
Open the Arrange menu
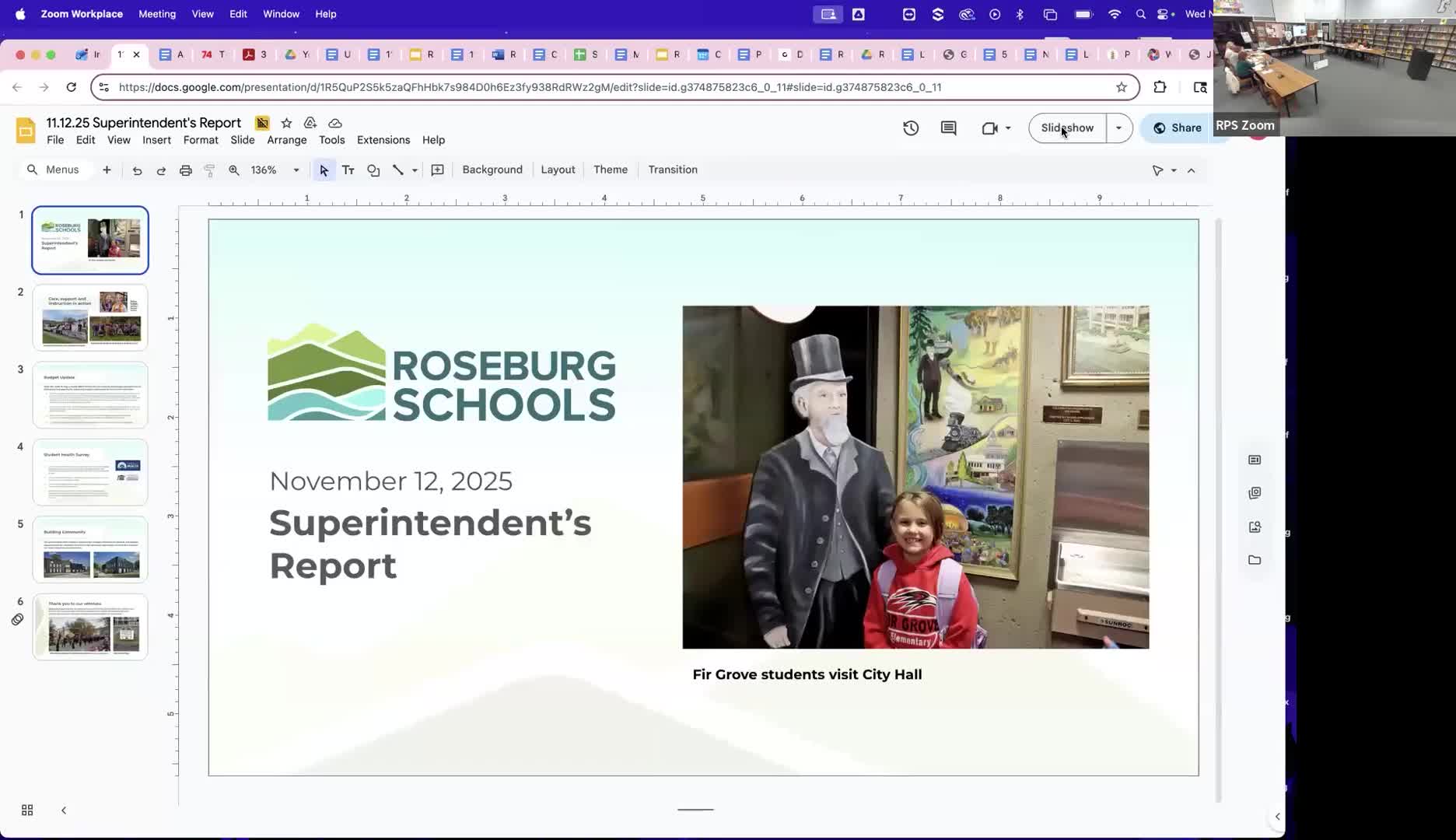click(286, 140)
